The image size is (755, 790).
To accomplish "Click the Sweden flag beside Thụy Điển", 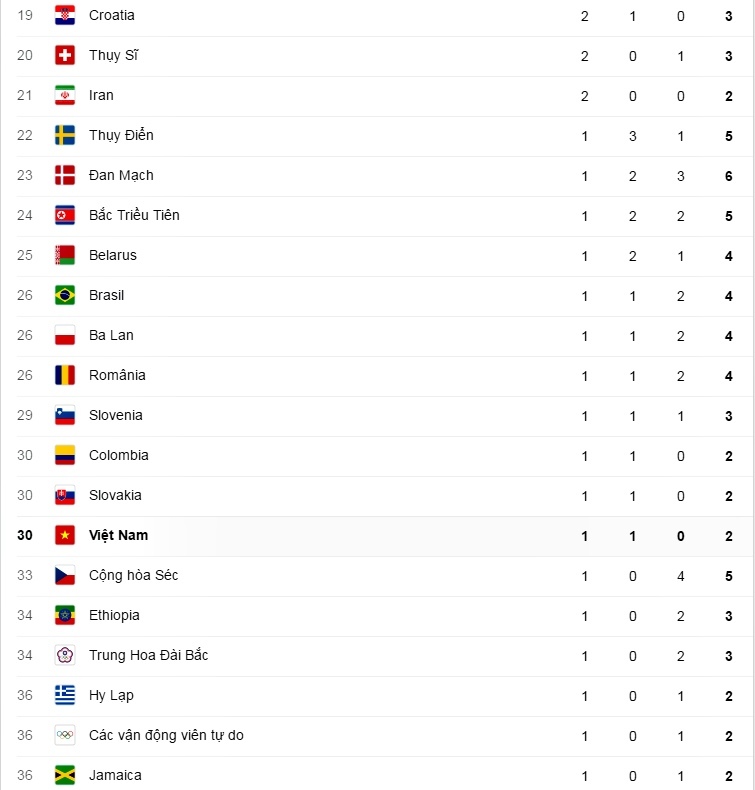I will click(x=65, y=135).
